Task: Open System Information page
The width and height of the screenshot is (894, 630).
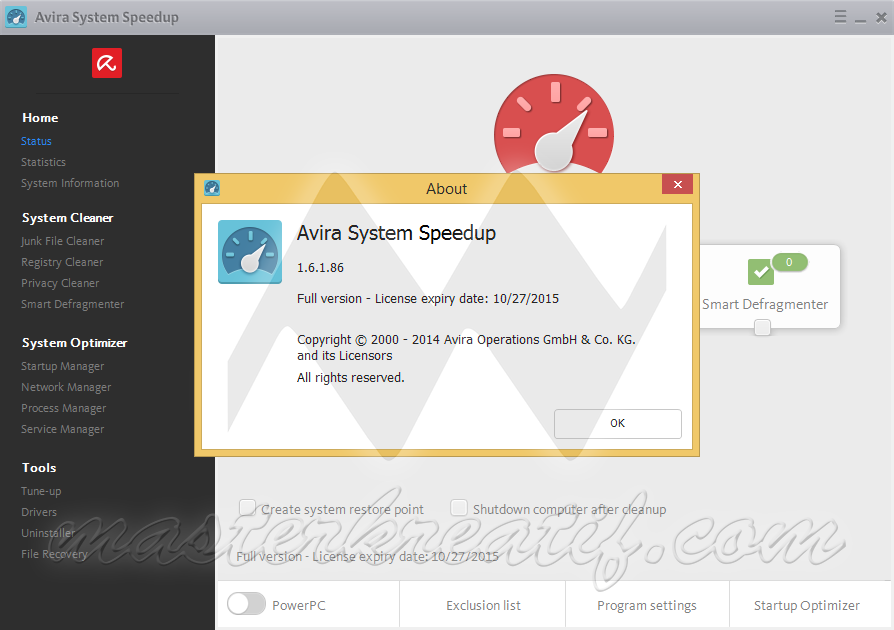Action: [x=70, y=183]
